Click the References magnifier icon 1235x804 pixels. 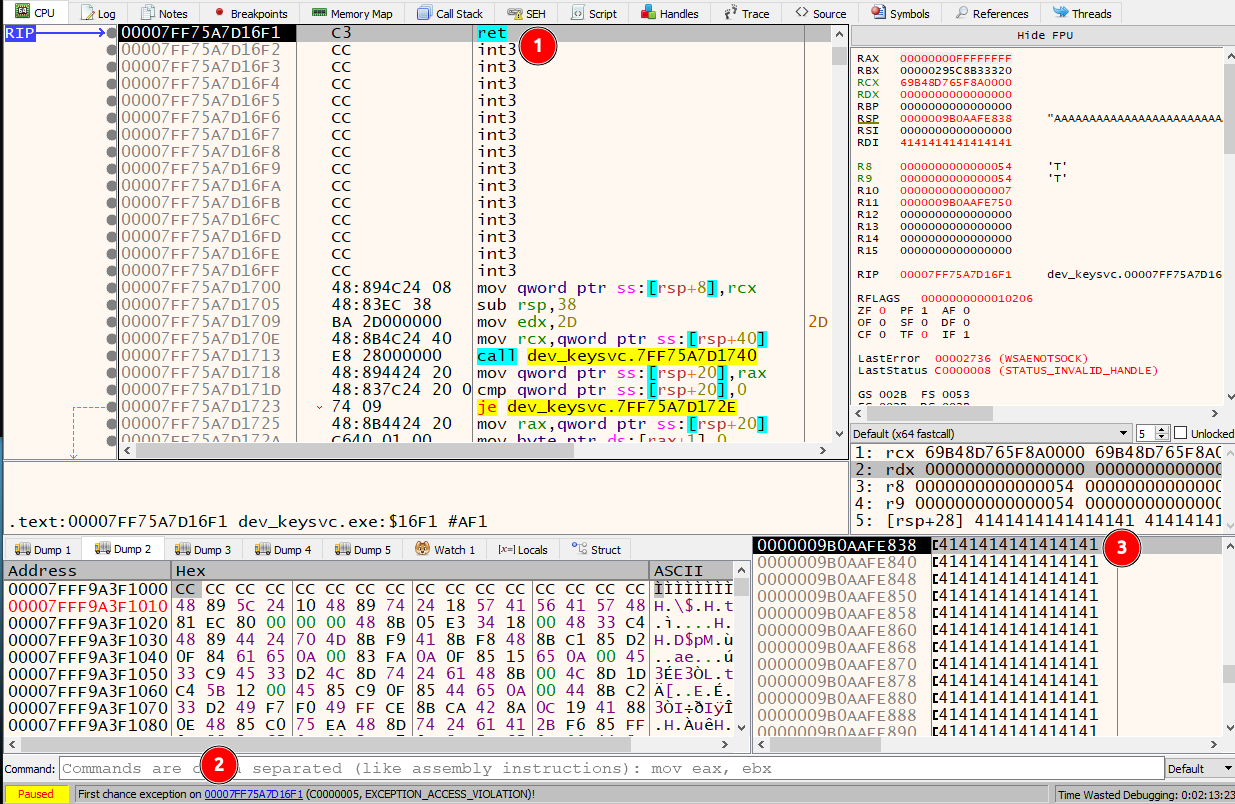[x=961, y=13]
